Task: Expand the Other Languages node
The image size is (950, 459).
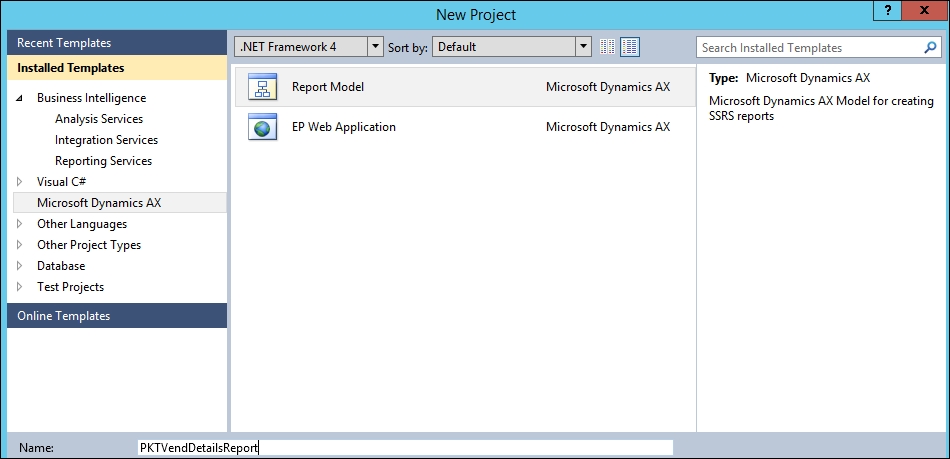Action: pyautogui.click(x=20, y=224)
